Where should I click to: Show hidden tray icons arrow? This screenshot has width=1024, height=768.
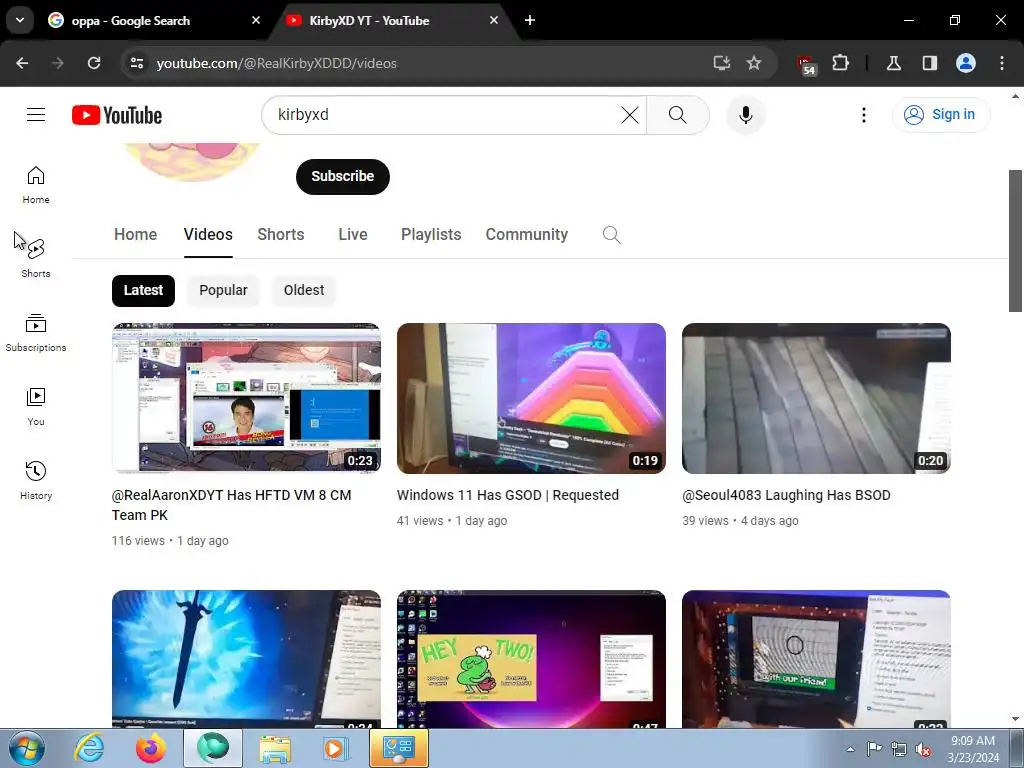(x=850, y=749)
